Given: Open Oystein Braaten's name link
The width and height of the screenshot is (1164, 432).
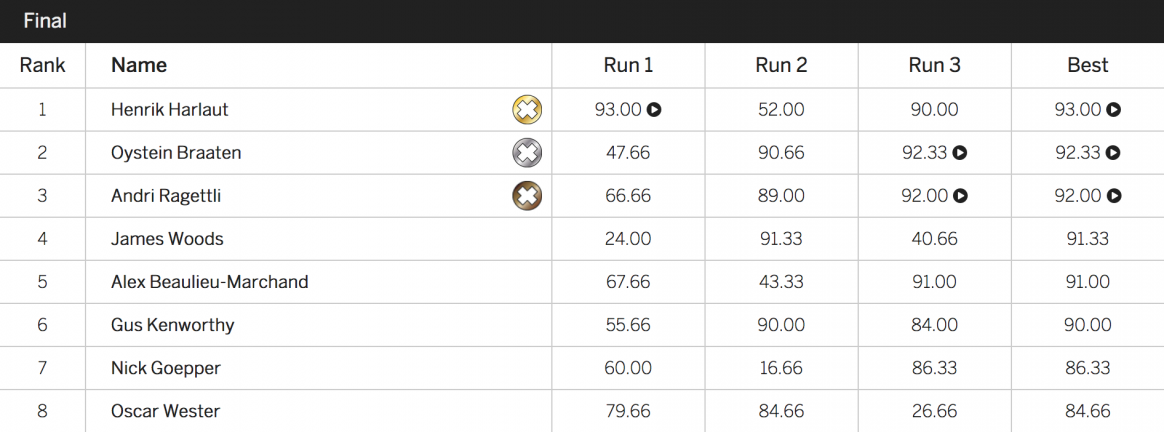Looking at the screenshot, I should [176, 153].
